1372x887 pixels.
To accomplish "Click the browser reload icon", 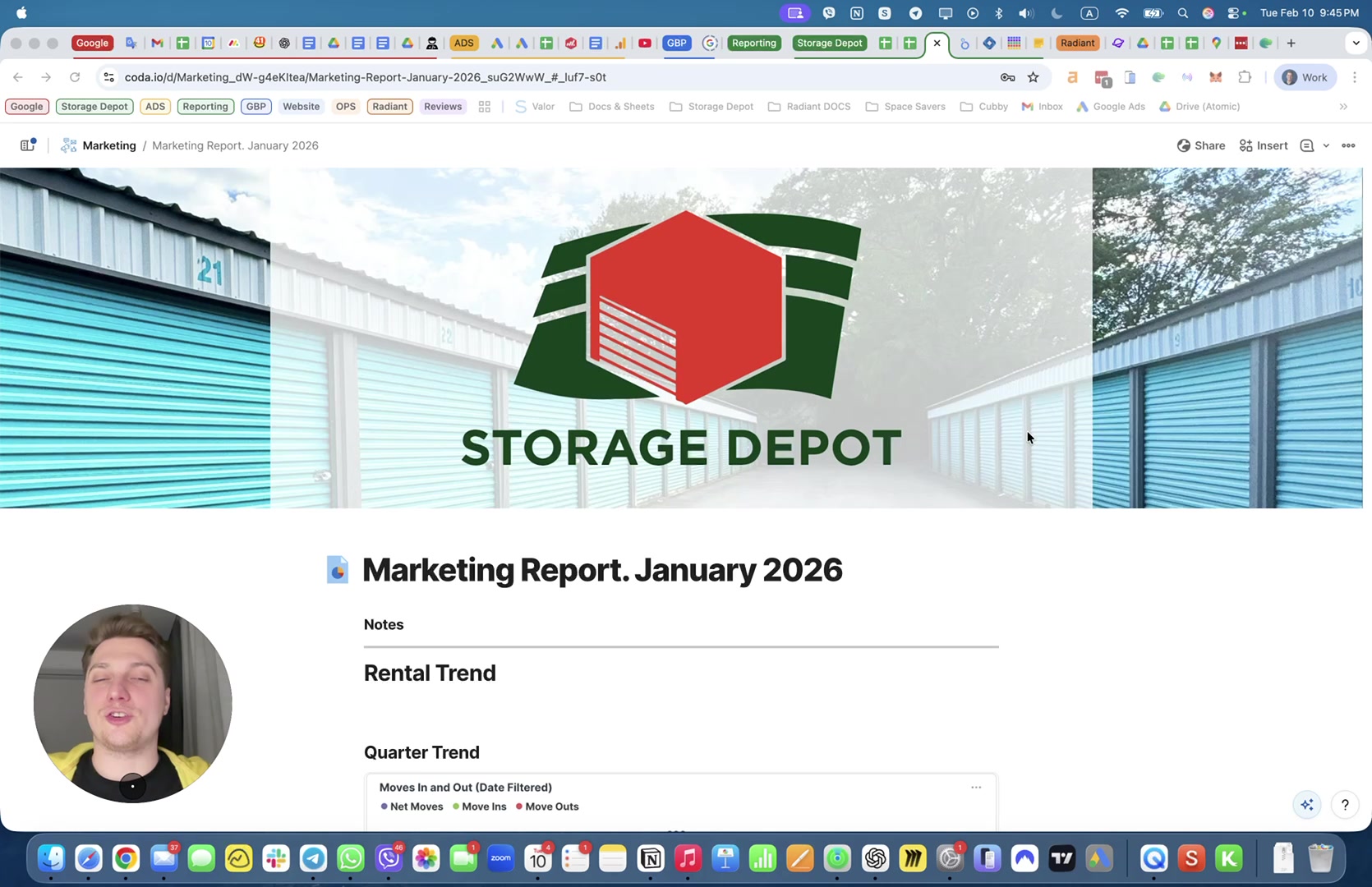I will [x=75, y=77].
